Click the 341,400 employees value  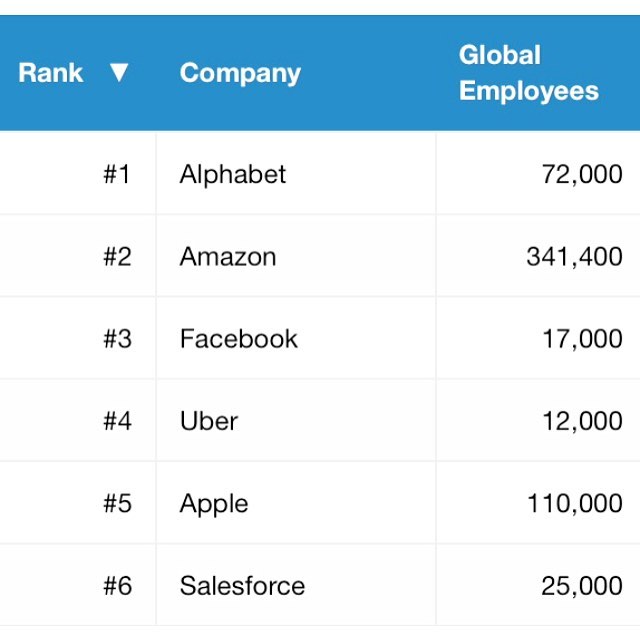click(x=574, y=257)
